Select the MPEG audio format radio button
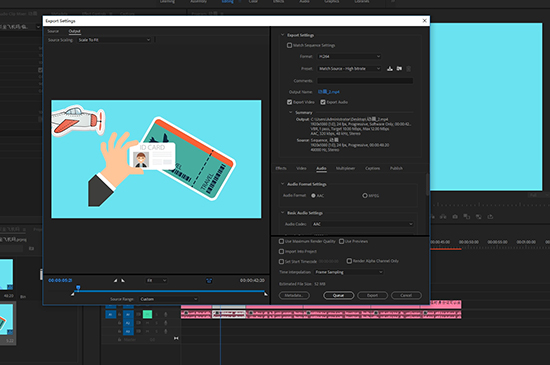 tap(365, 196)
